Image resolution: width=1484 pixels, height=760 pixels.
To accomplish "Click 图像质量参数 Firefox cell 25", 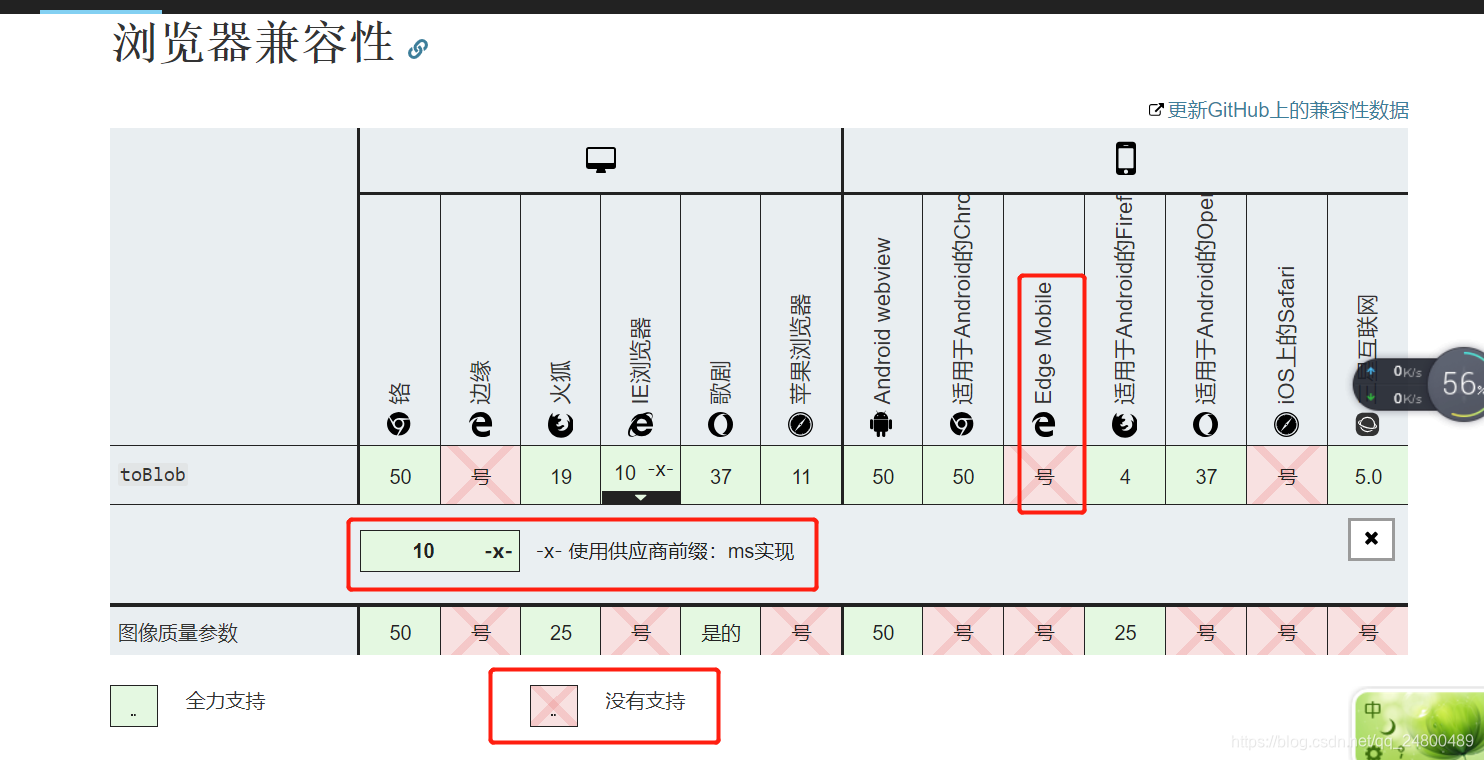I will pyautogui.click(x=561, y=632).
